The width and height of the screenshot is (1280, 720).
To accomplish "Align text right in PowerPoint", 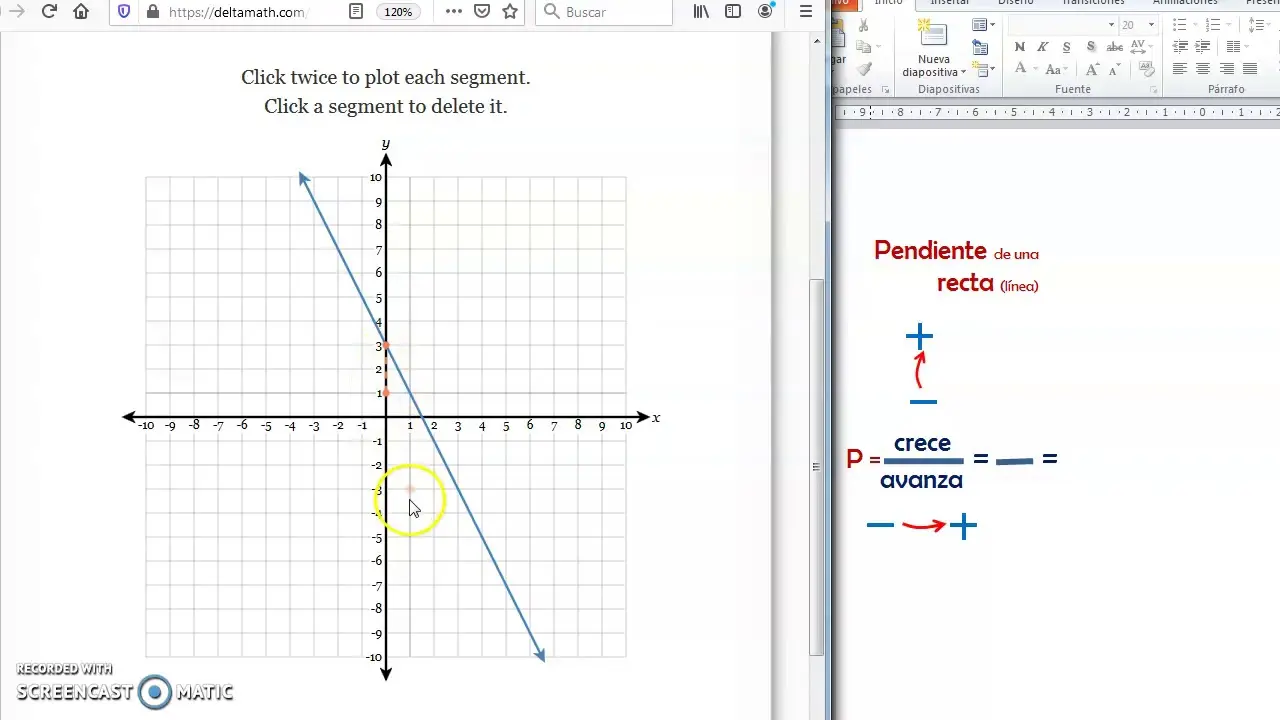I will point(1227,69).
